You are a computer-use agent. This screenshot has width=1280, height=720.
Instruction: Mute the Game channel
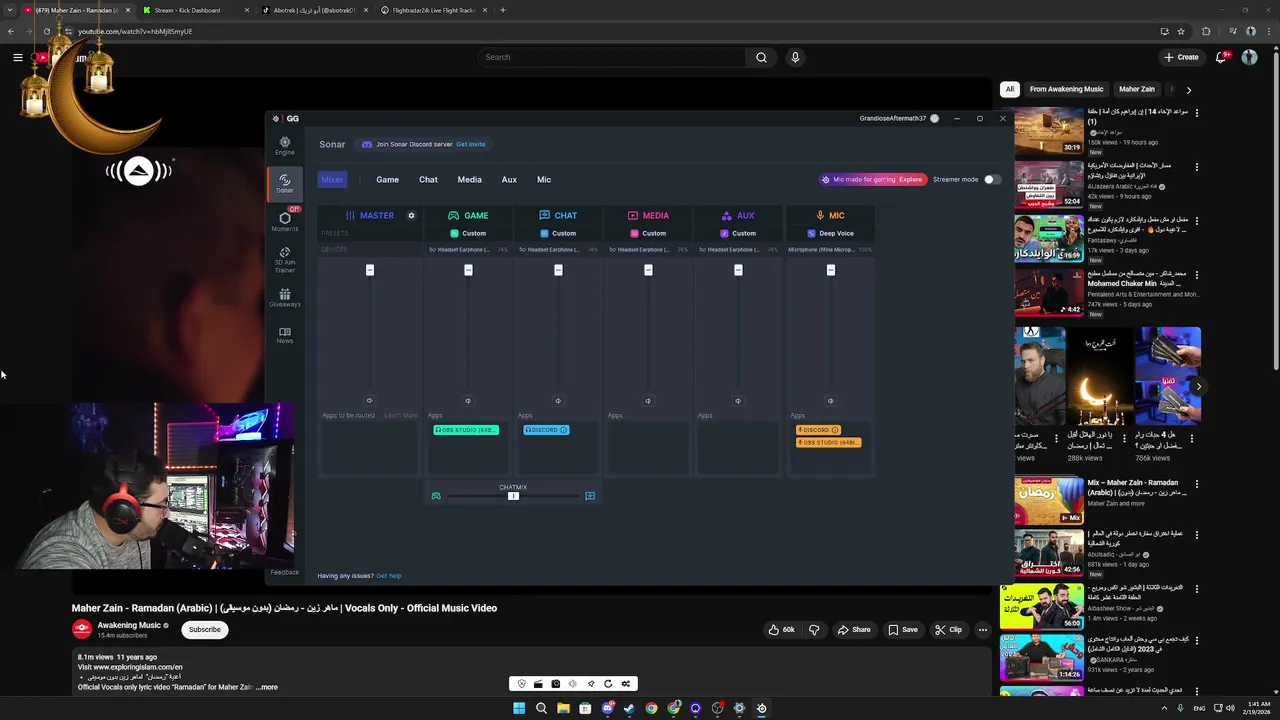click(x=468, y=401)
